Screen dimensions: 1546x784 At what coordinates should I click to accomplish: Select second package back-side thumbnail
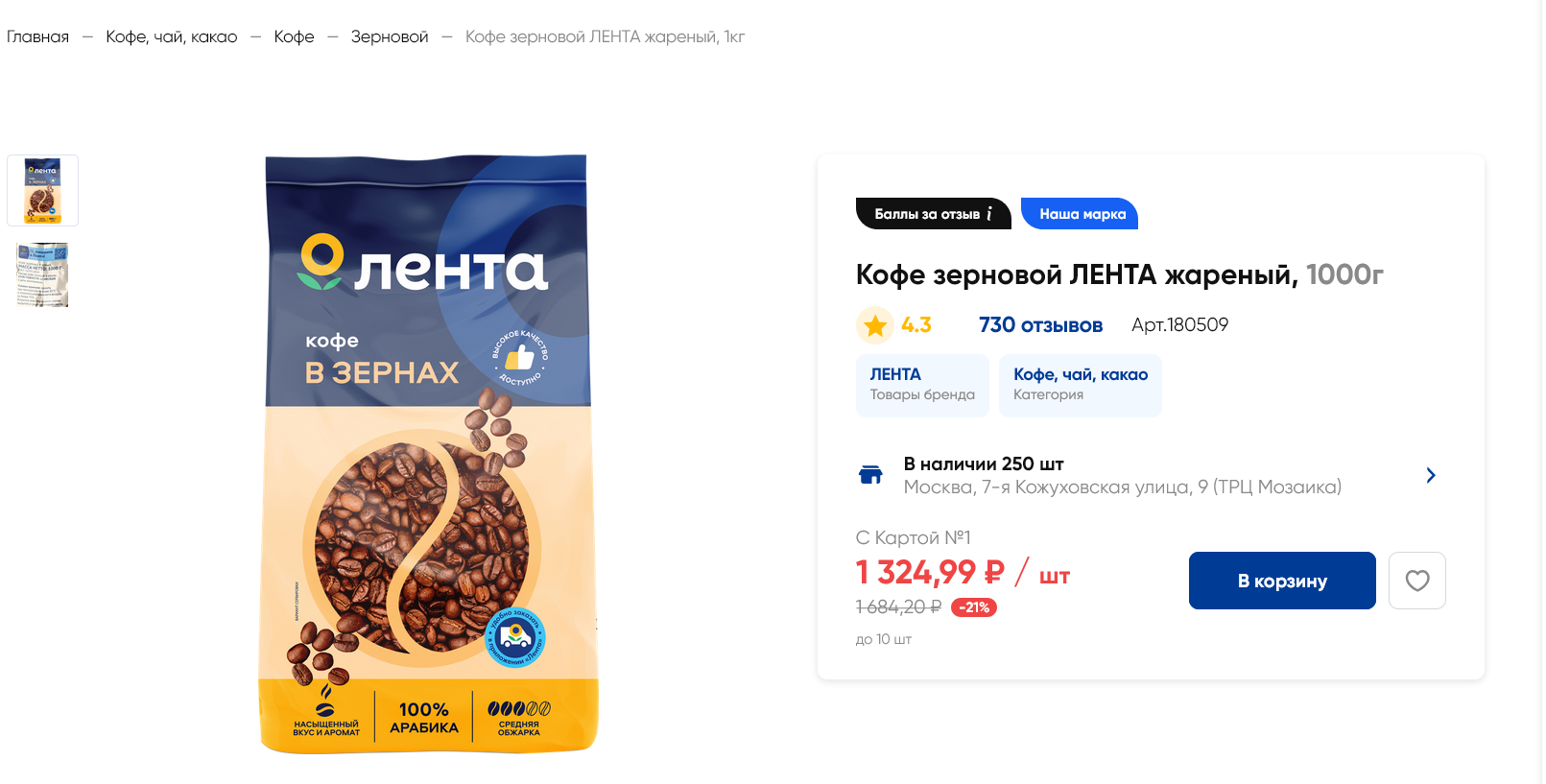point(43,274)
